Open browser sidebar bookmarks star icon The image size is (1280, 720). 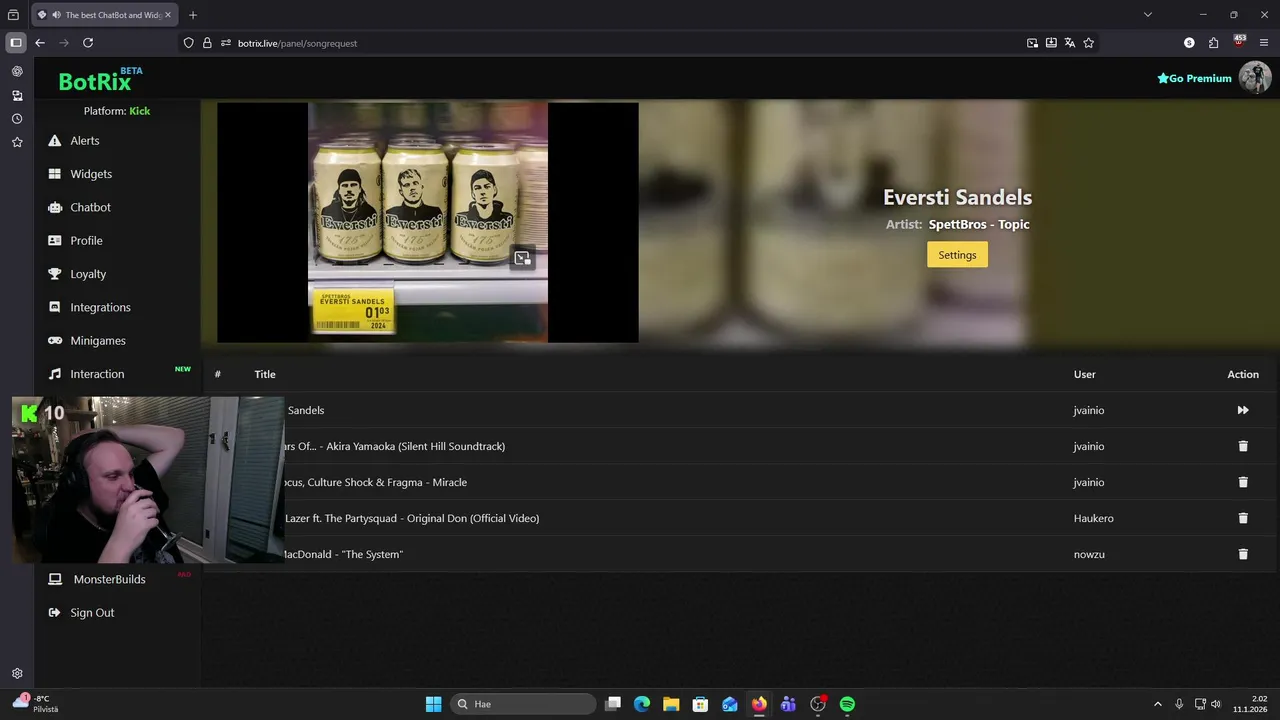(17, 142)
